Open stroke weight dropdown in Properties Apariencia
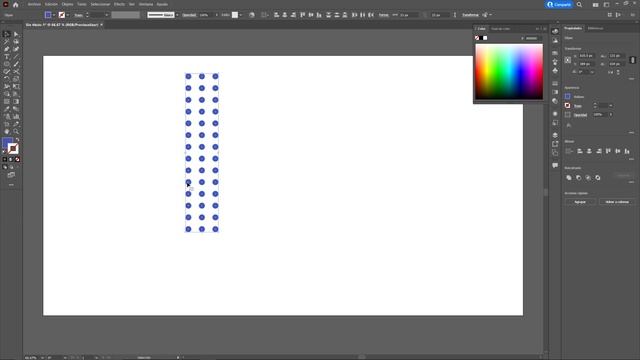The height and width of the screenshot is (360, 640). tap(611, 106)
